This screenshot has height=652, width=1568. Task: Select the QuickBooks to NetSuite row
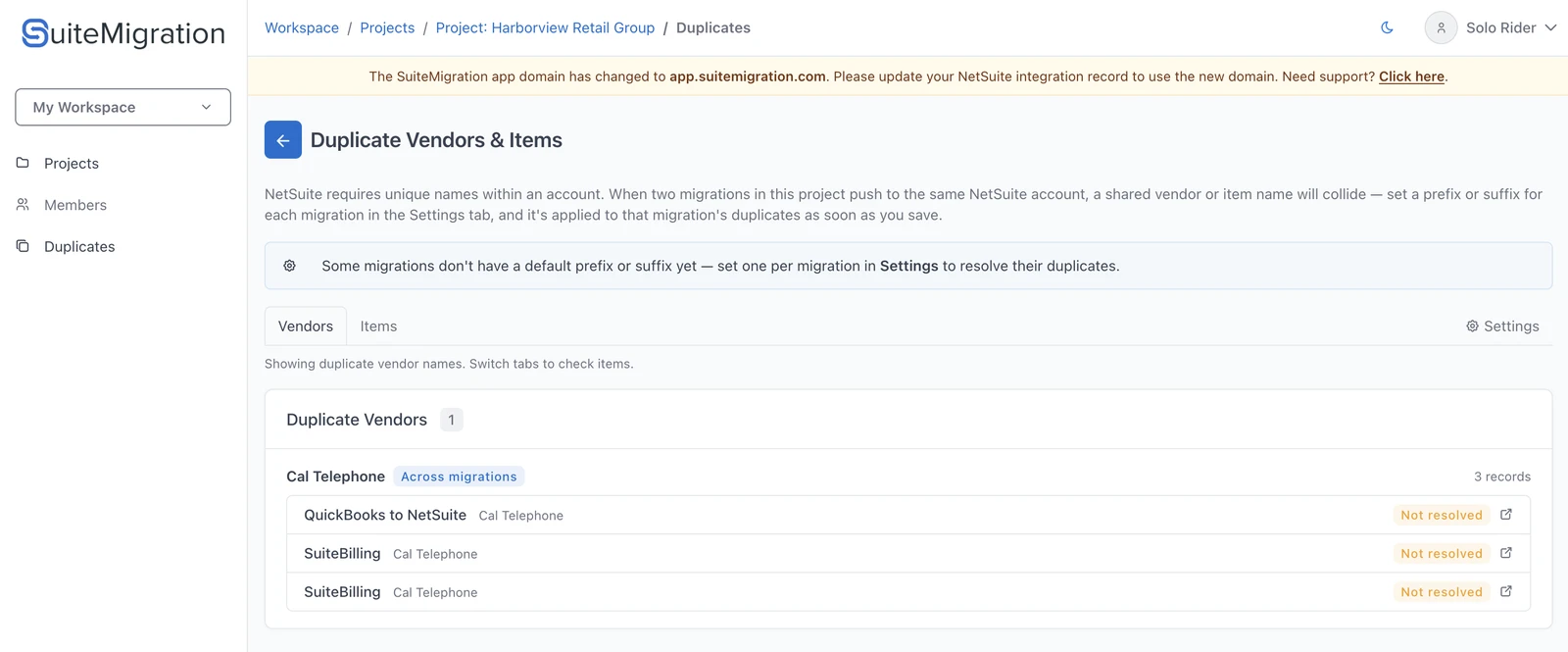coord(908,515)
